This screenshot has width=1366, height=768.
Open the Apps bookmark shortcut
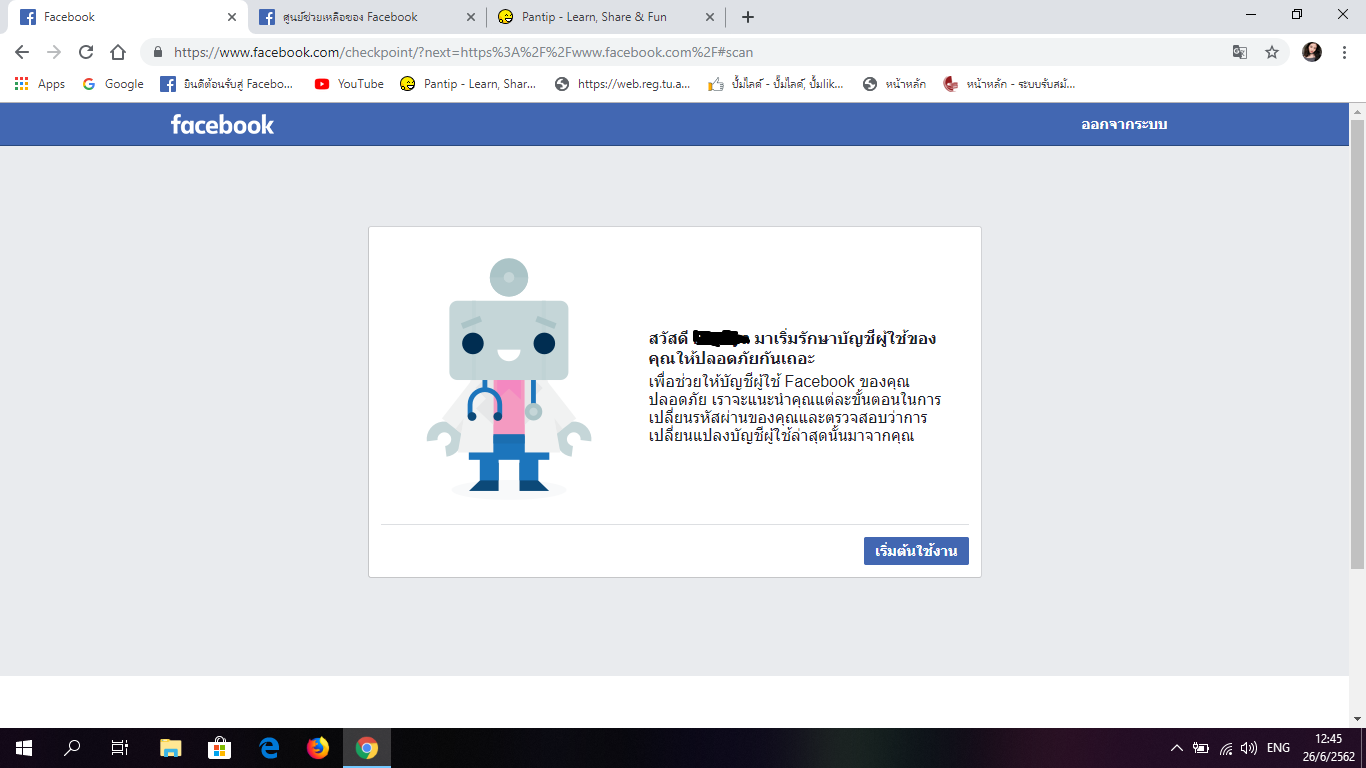pyautogui.click(x=40, y=84)
